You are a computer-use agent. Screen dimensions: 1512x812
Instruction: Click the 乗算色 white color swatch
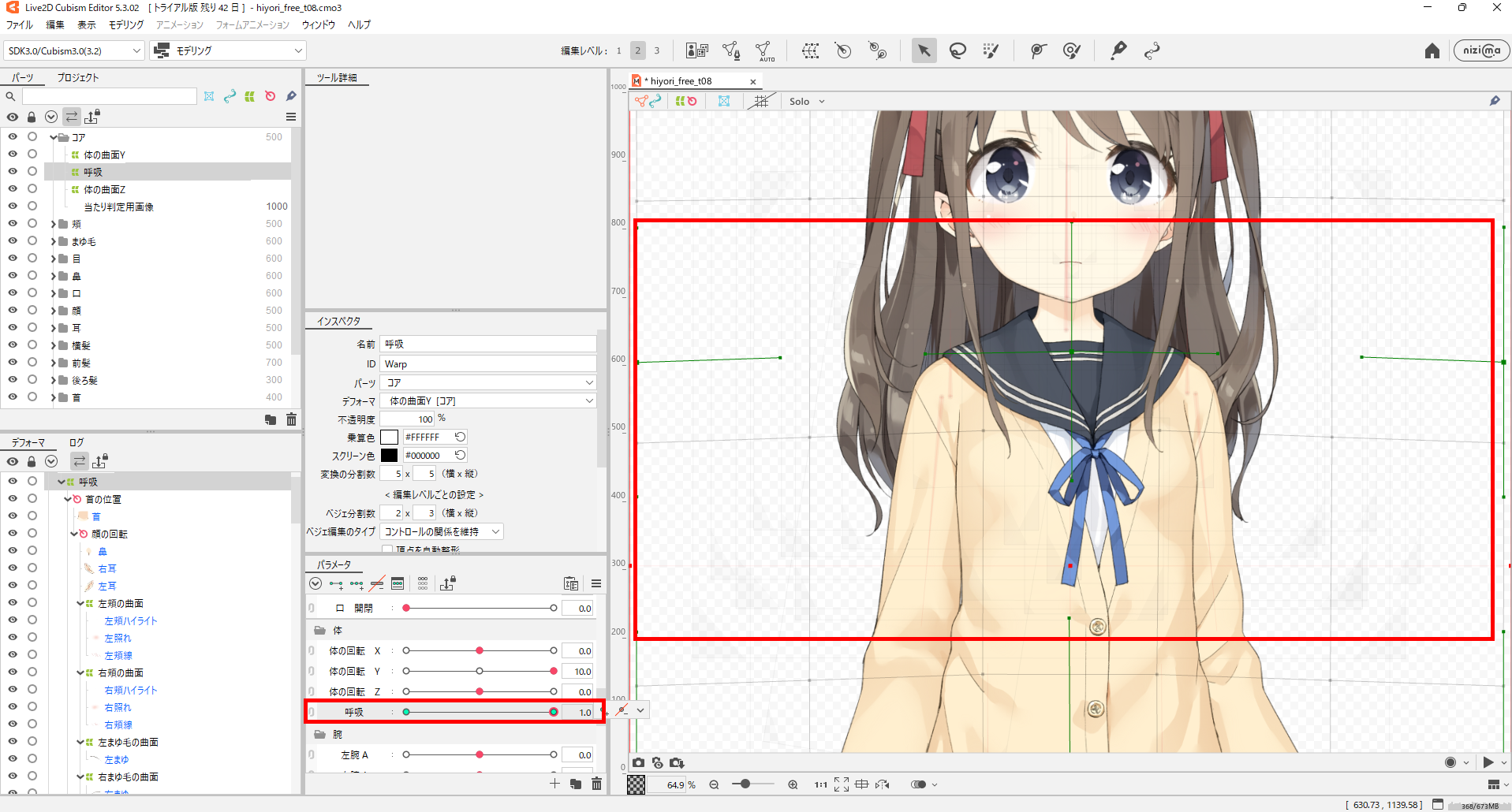coord(389,437)
